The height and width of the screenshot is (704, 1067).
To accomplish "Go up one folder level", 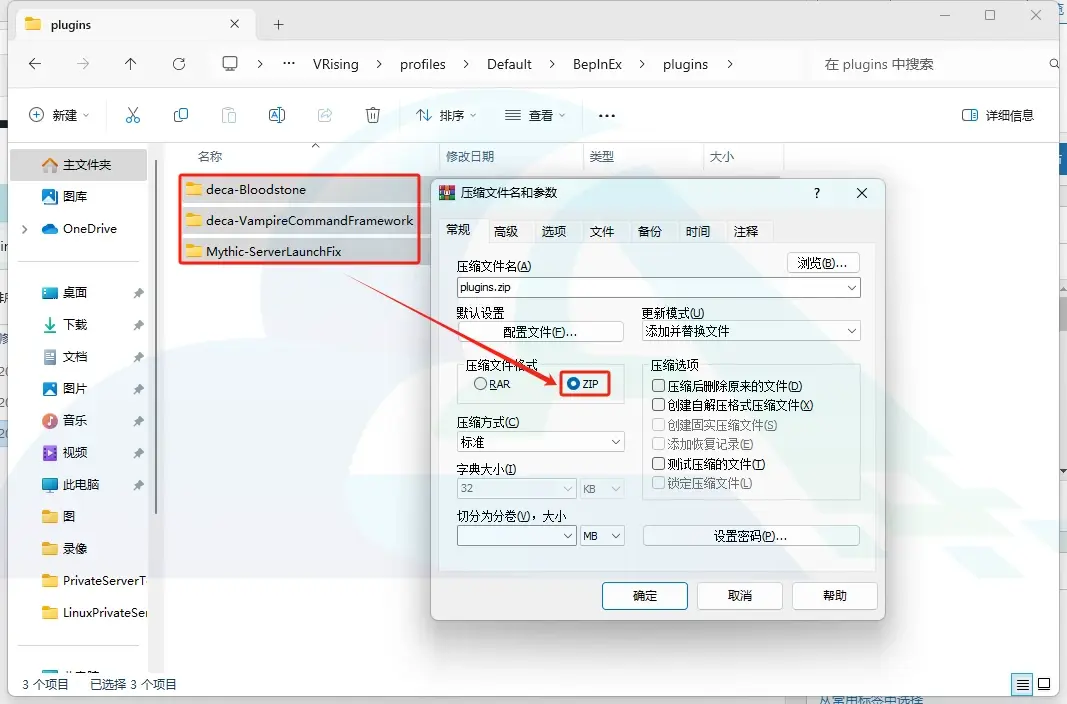I will (x=130, y=64).
